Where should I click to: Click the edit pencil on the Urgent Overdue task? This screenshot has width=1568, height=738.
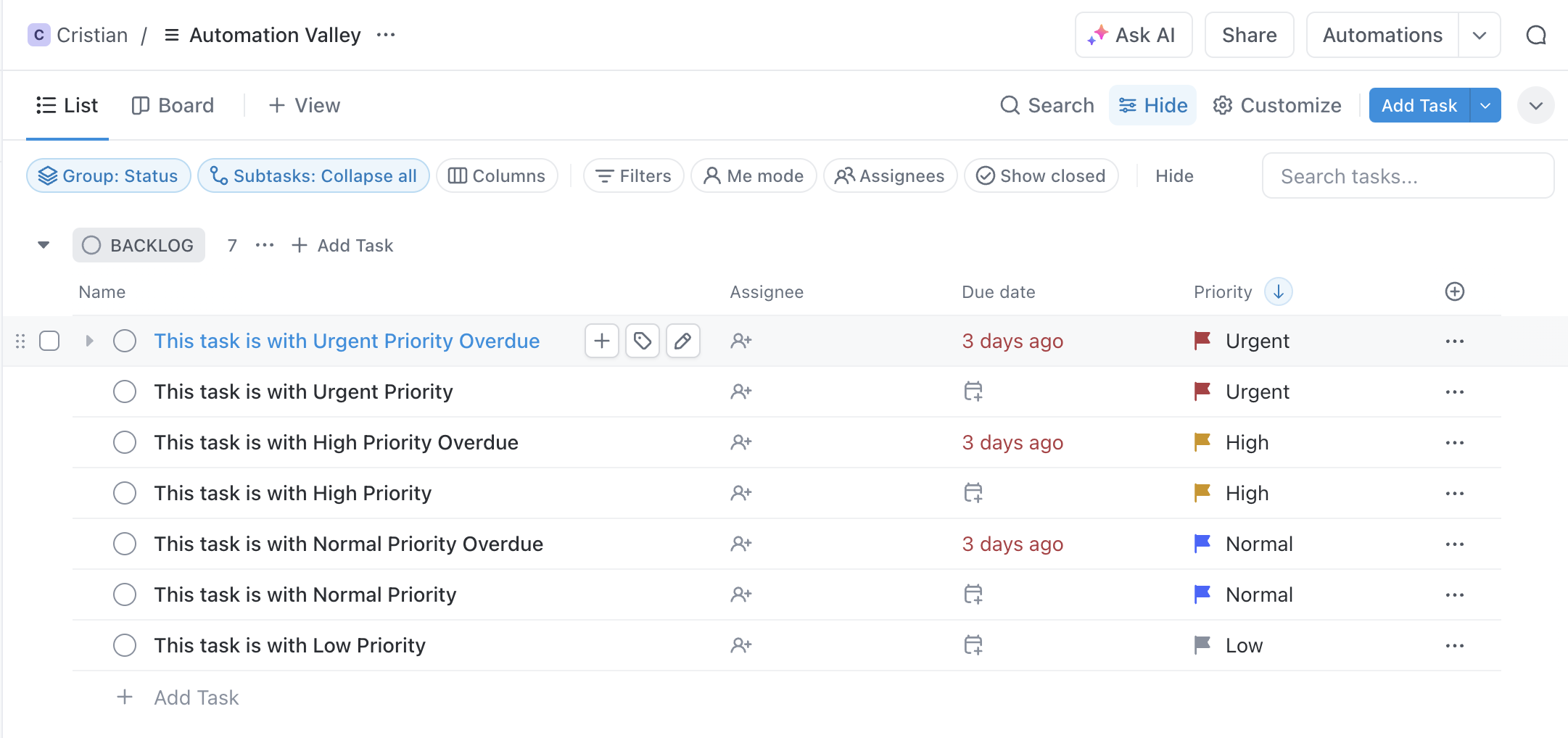click(x=682, y=340)
